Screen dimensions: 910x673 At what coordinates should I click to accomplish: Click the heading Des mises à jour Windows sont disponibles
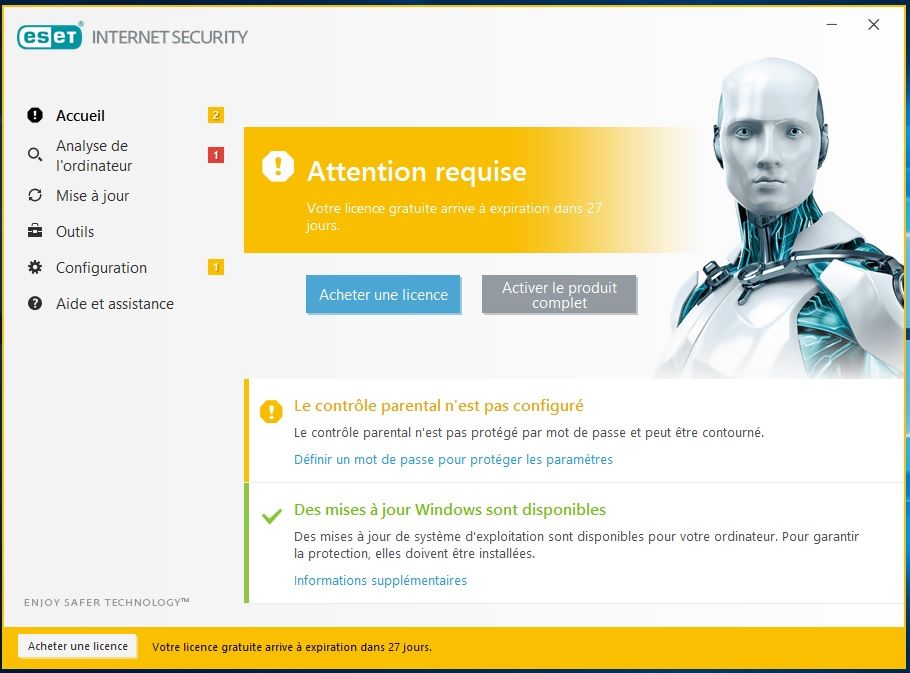450,509
